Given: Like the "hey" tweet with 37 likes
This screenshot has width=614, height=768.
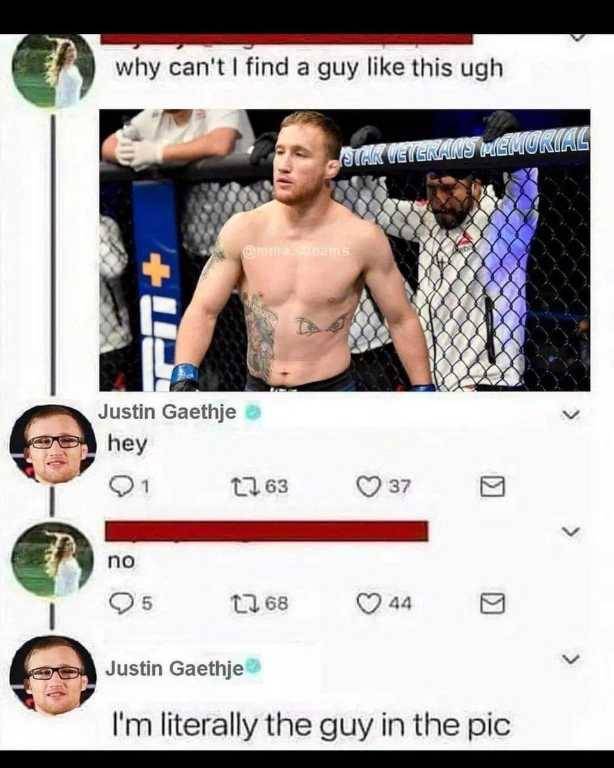Looking at the screenshot, I should (x=368, y=486).
